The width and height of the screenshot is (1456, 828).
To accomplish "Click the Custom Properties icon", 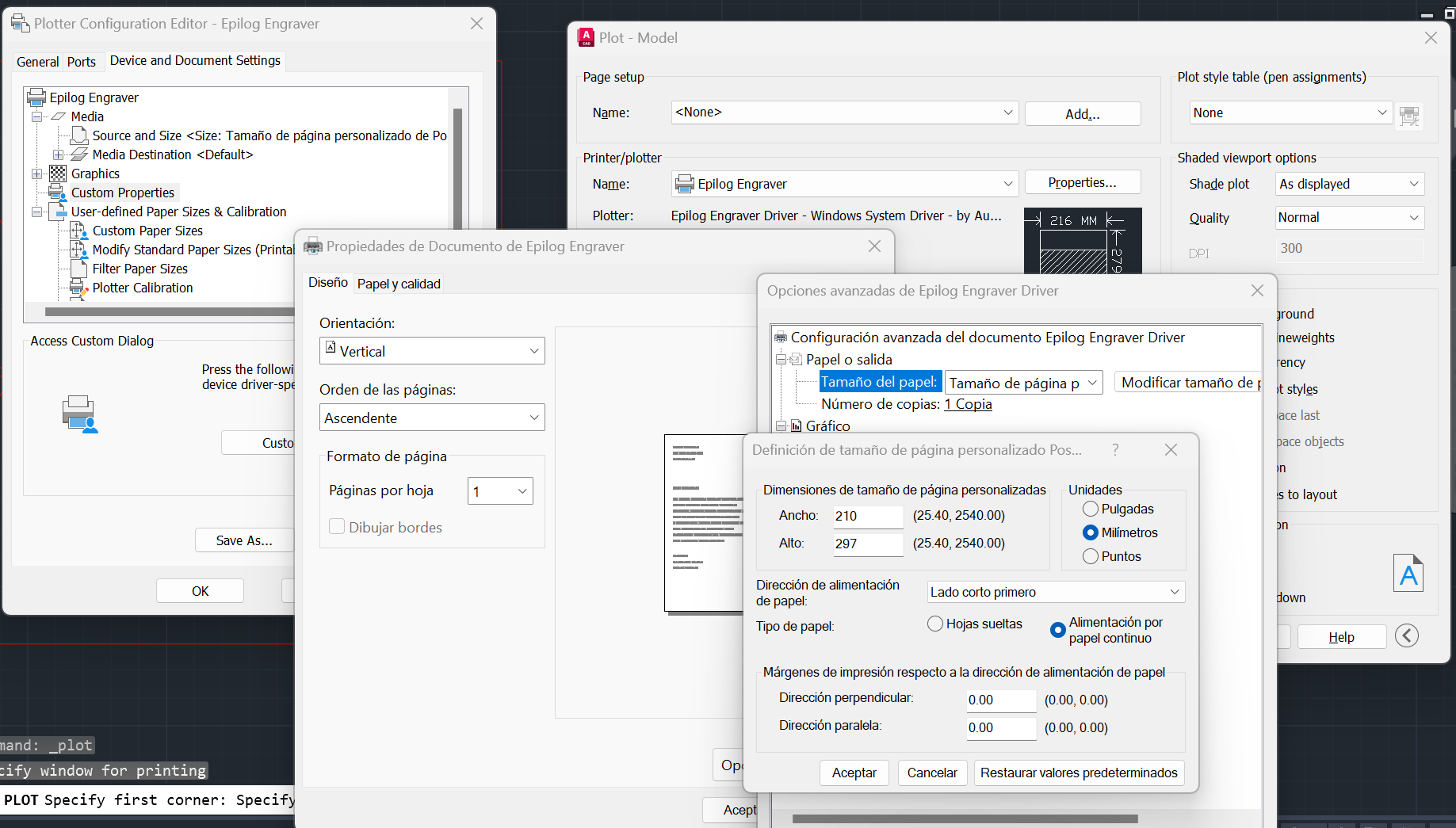I will (58, 193).
